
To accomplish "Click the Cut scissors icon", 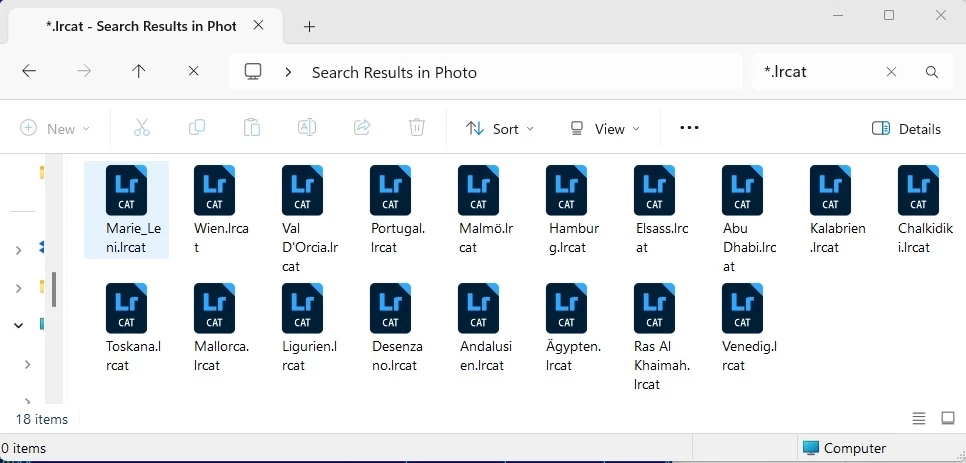I will [142, 128].
